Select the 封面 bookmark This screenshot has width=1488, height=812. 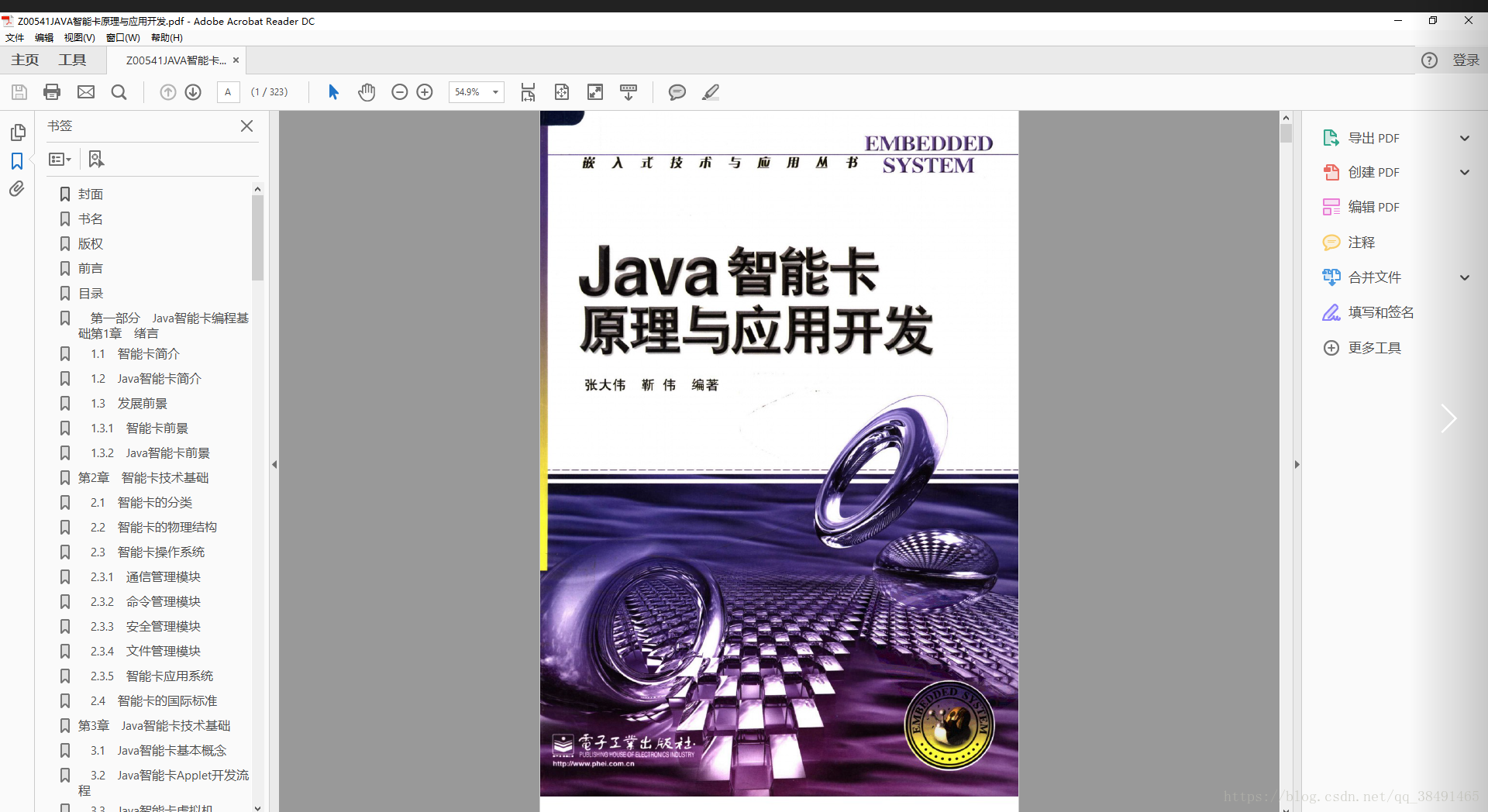[91, 194]
